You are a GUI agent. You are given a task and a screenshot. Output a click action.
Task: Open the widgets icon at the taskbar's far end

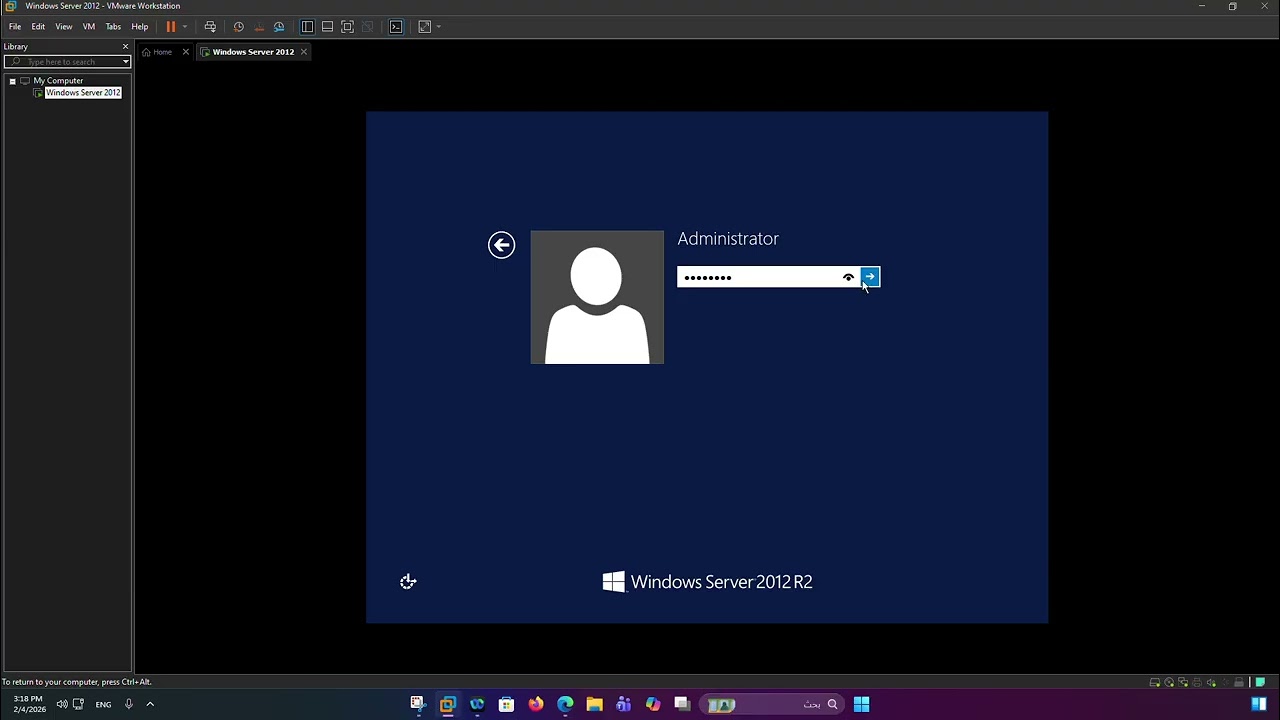tap(1259, 704)
